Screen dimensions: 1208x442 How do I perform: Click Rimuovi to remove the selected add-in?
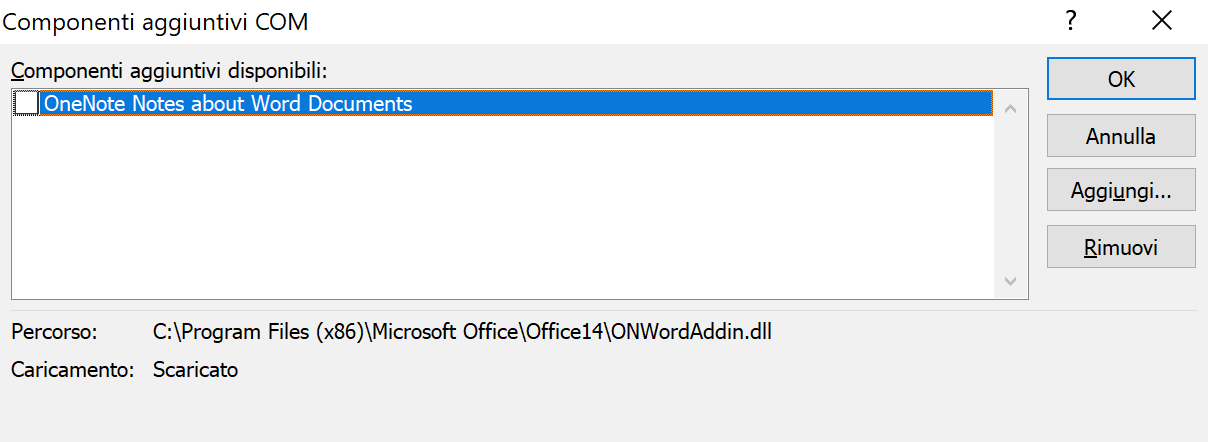pos(1121,247)
